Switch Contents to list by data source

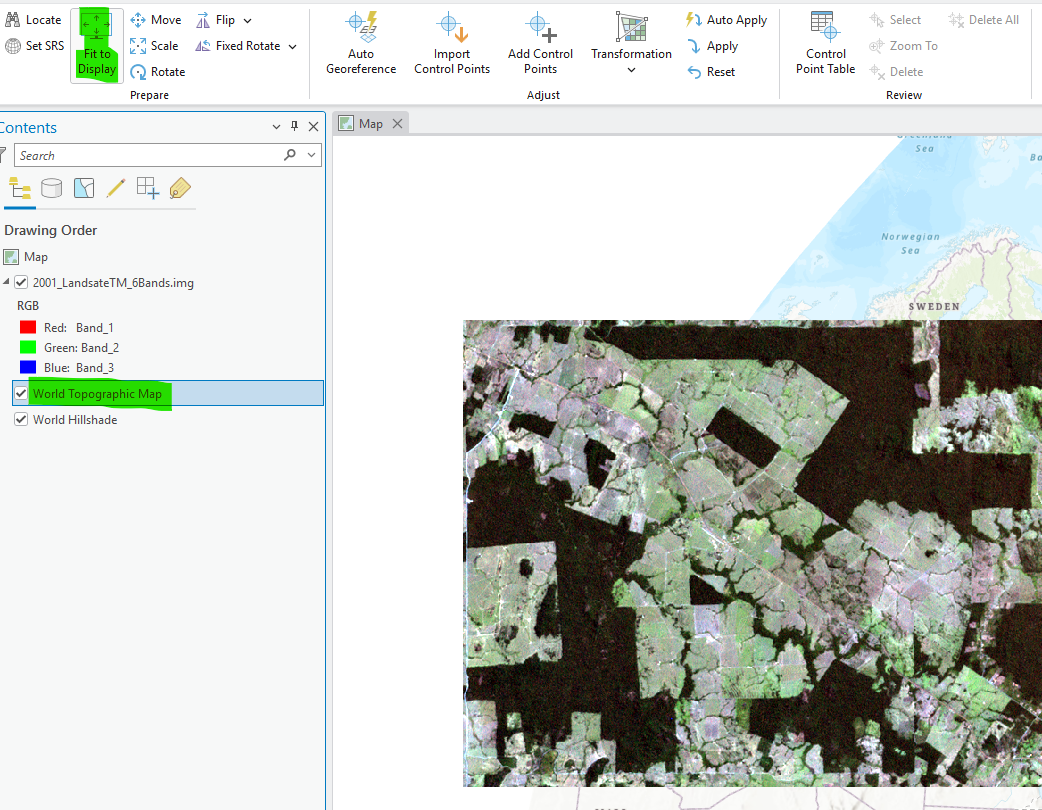tap(51, 187)
